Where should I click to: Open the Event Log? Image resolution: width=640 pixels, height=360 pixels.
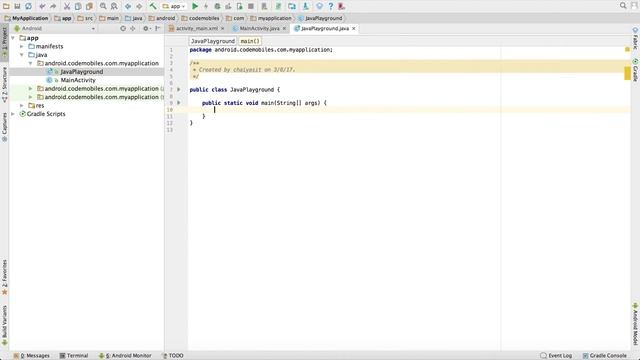coord(556,356)
